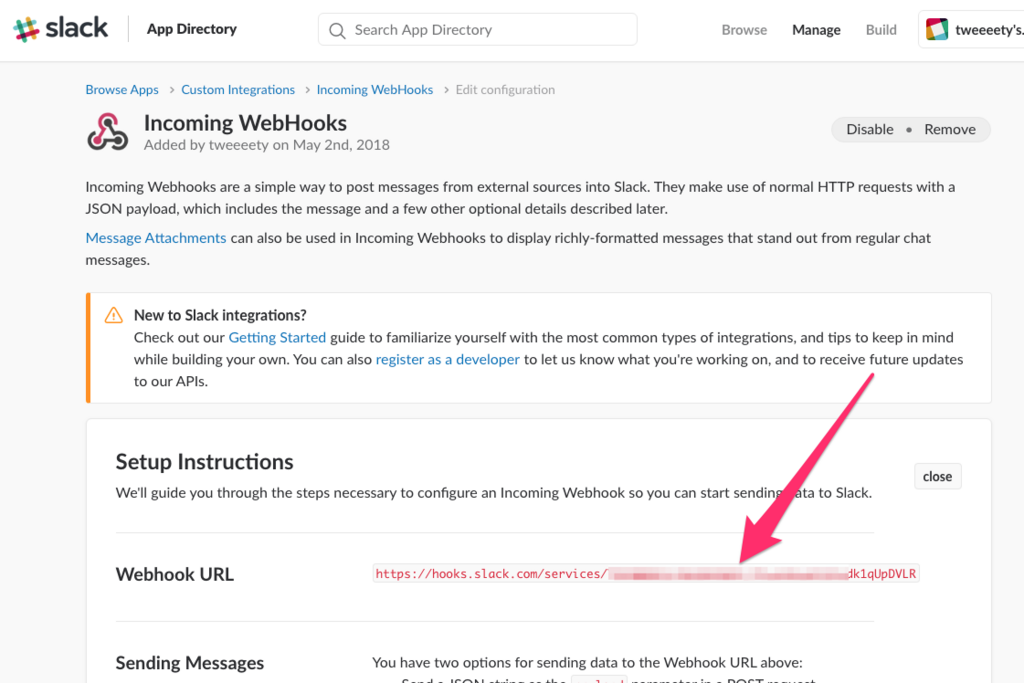The width and height of the screenshot is (1024, 683).
Task: Open the Manage menu item
Action: tap(816, 30)
